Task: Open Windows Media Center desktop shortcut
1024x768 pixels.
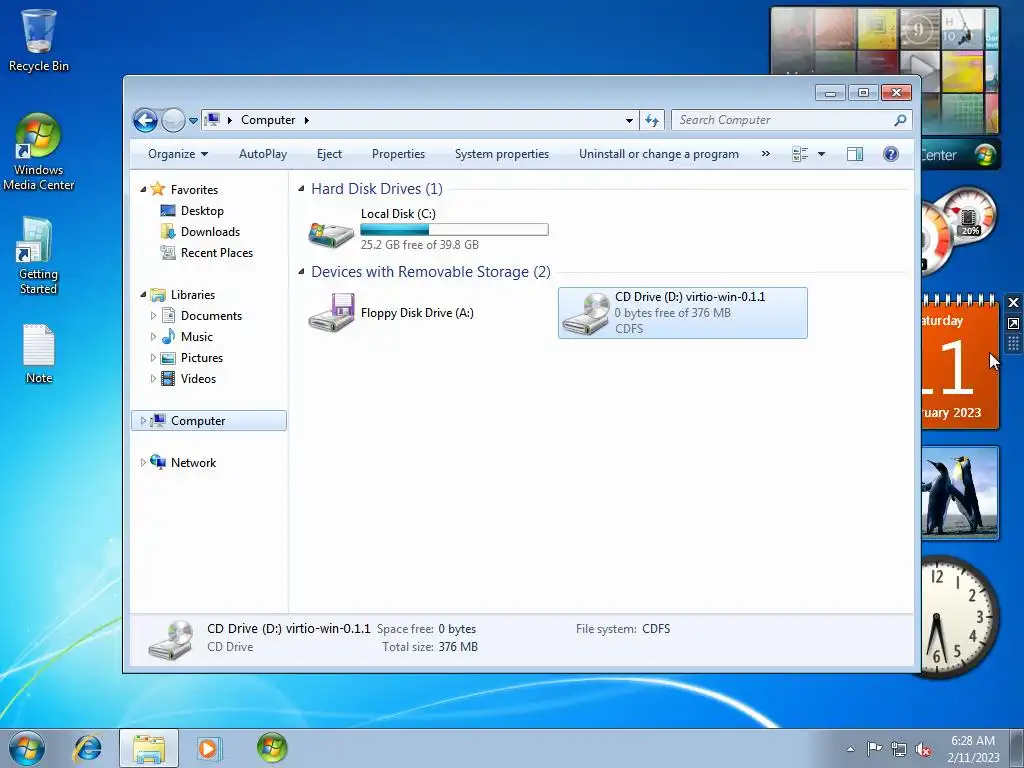Action: pos(39,152)
